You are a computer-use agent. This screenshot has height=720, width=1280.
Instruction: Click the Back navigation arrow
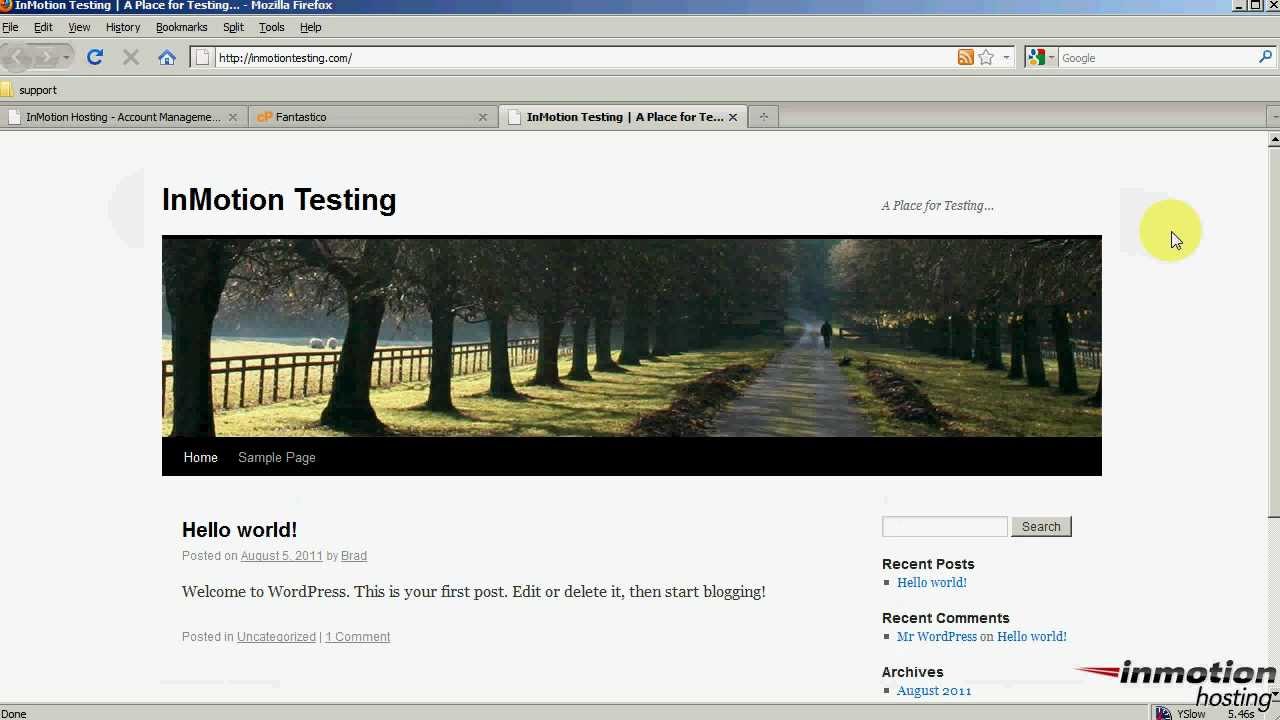pos(16,57)
